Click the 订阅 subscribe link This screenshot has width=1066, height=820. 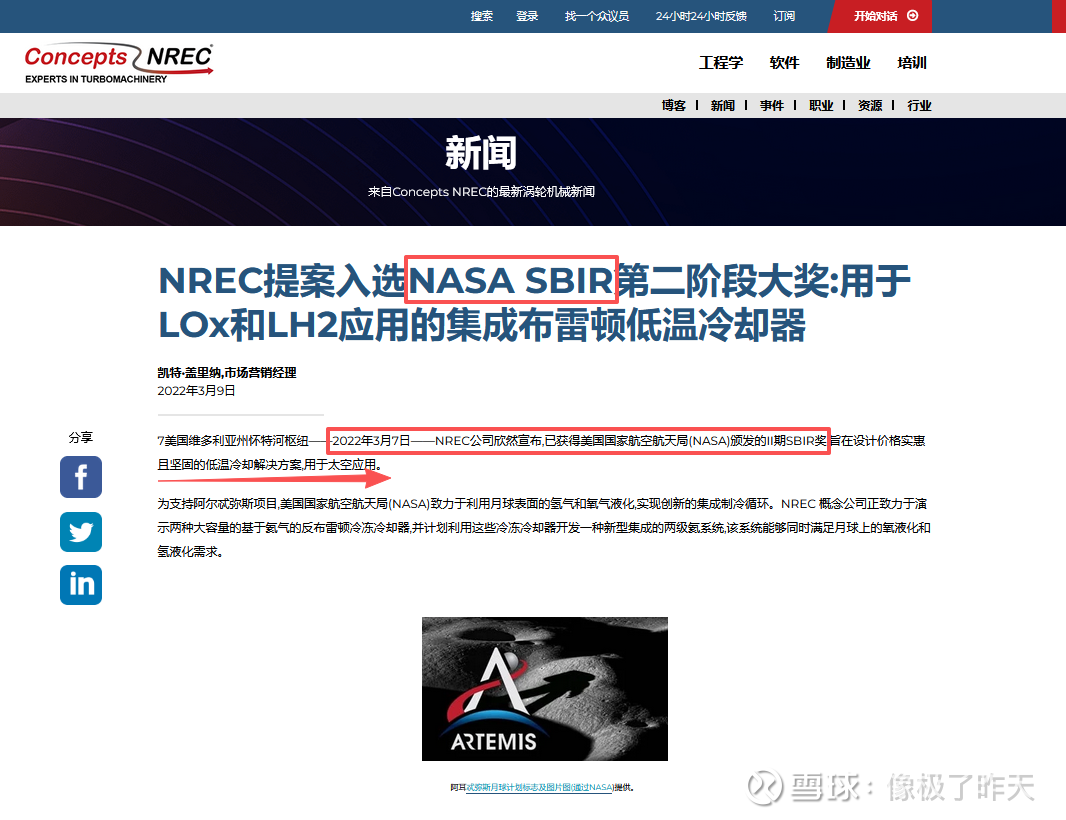pos(784,16)
